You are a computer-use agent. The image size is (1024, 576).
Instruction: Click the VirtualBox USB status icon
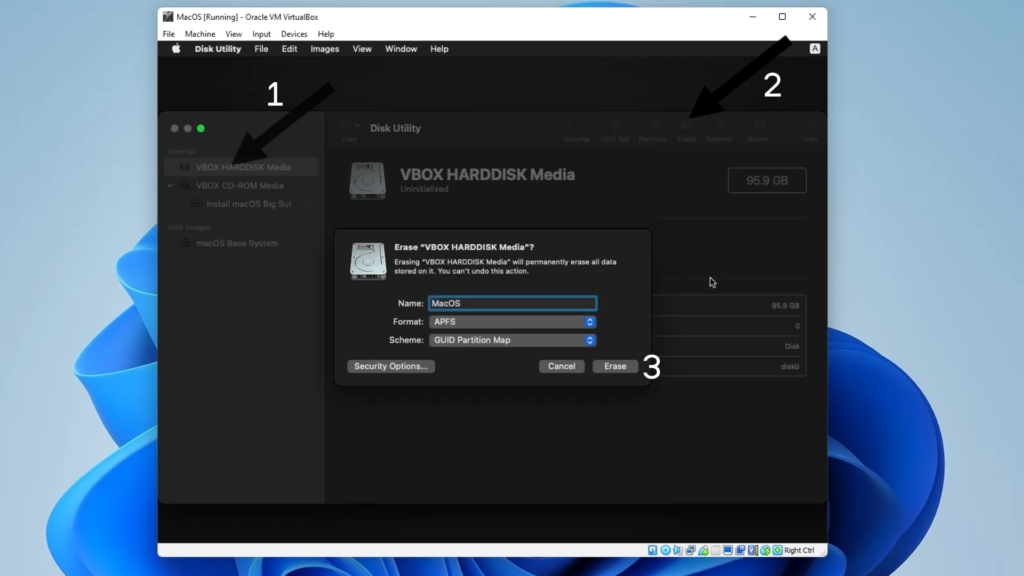pyautogui.click(x=703, y=551)
